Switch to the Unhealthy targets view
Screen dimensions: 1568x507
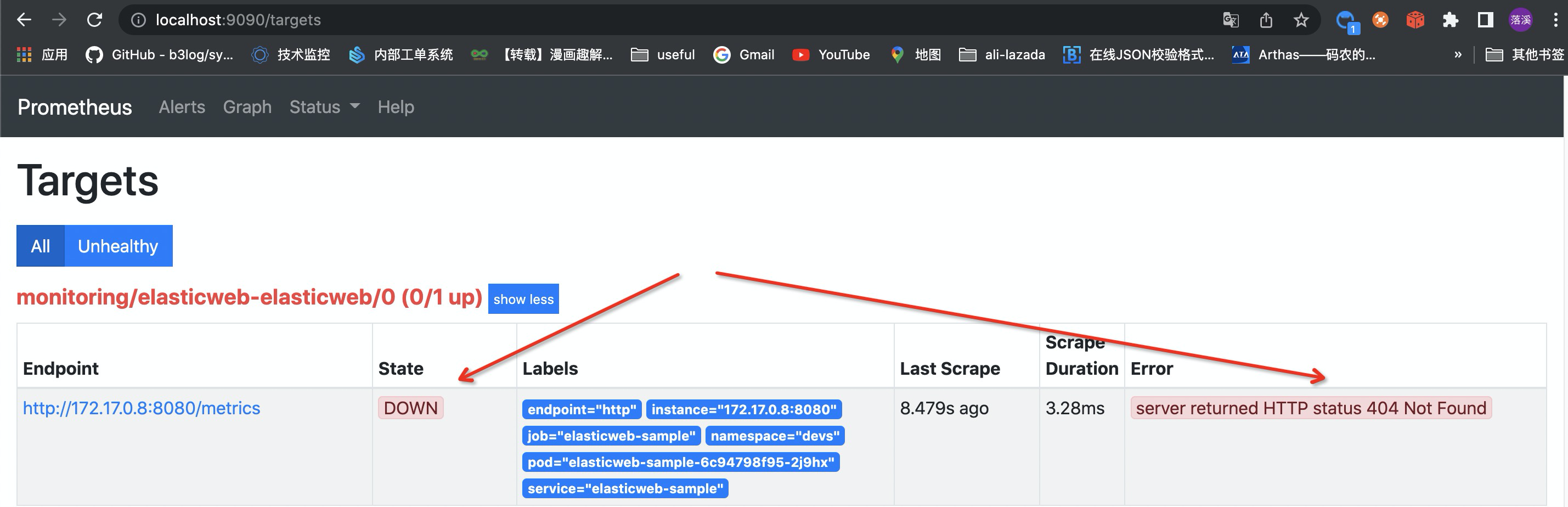click(x=117, y=246)
